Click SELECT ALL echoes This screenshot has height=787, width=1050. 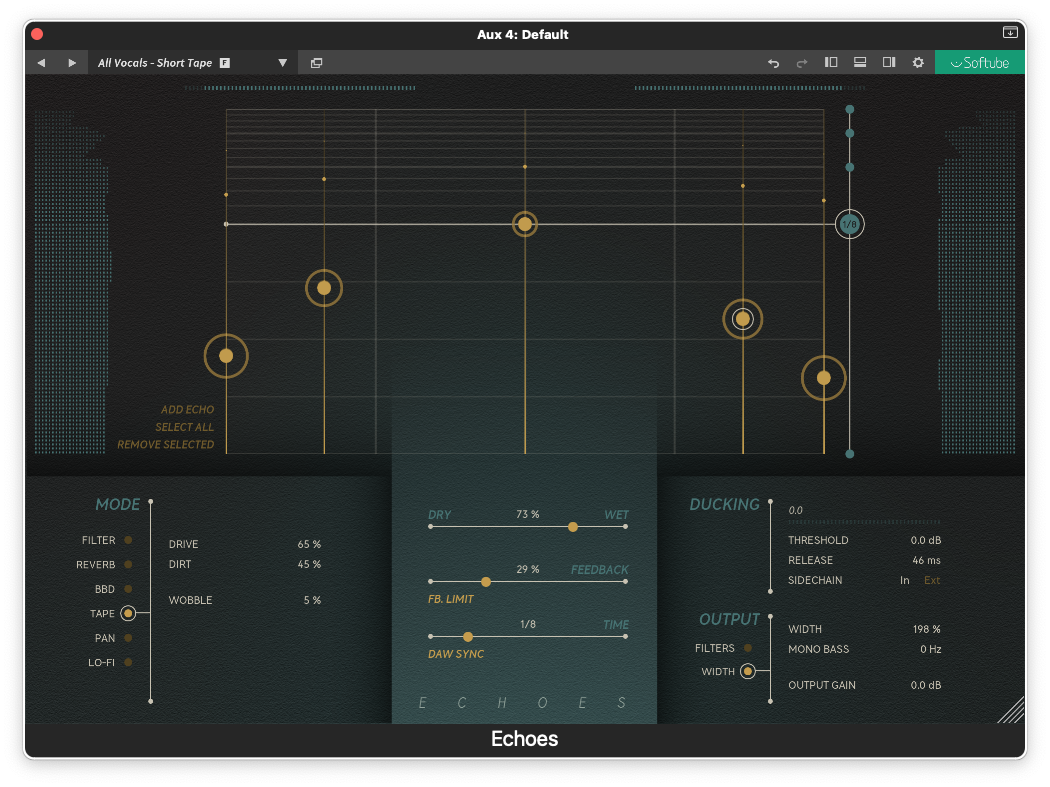[185, 427]
